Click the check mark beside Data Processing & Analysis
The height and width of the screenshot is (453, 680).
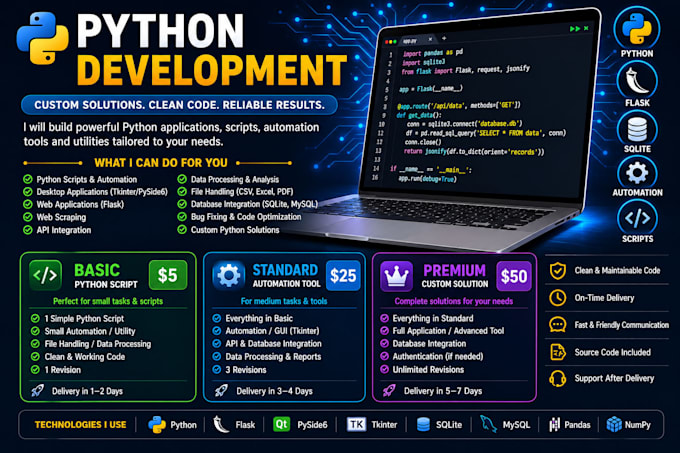(x=182, y=179)
